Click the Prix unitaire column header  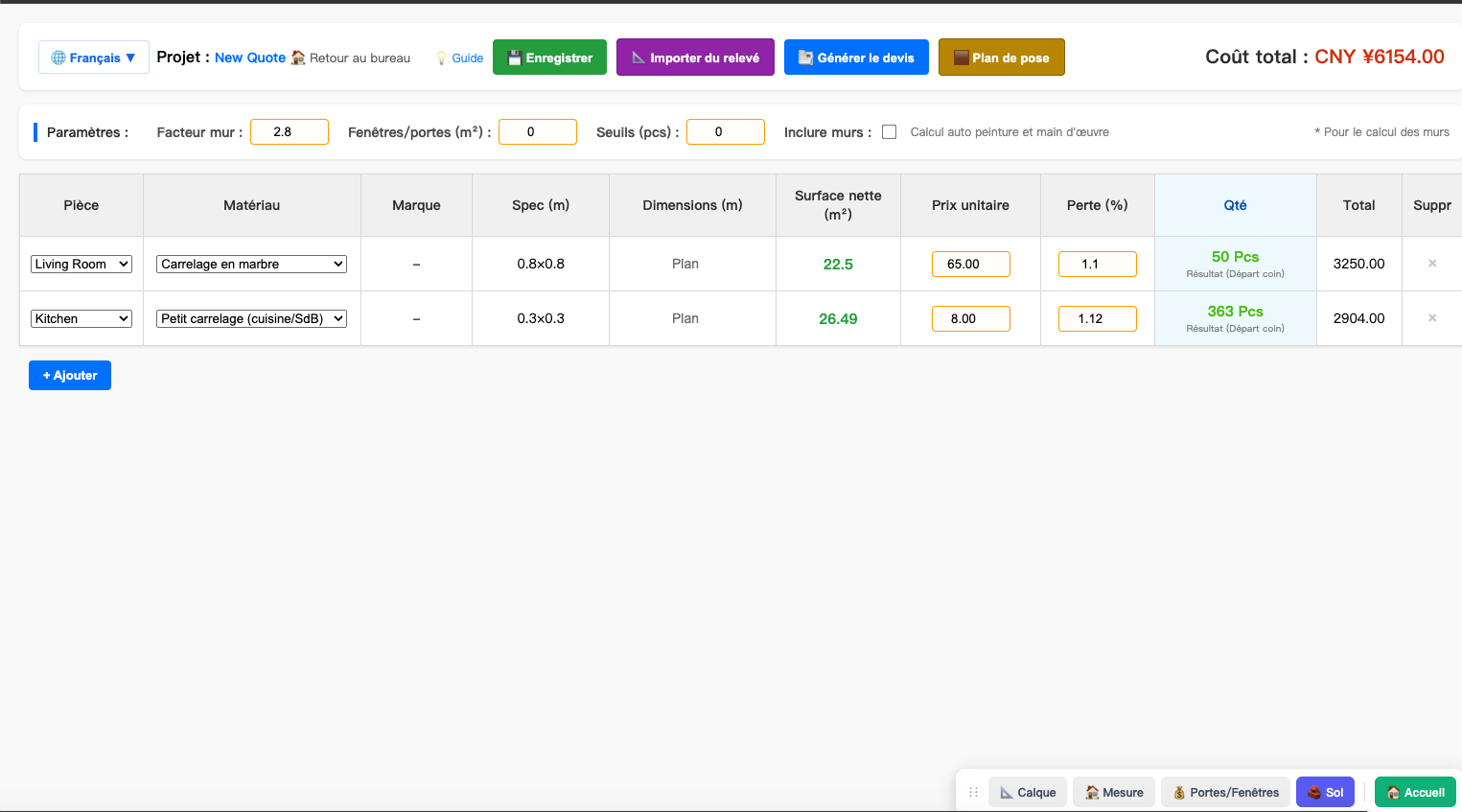(970, 205)
